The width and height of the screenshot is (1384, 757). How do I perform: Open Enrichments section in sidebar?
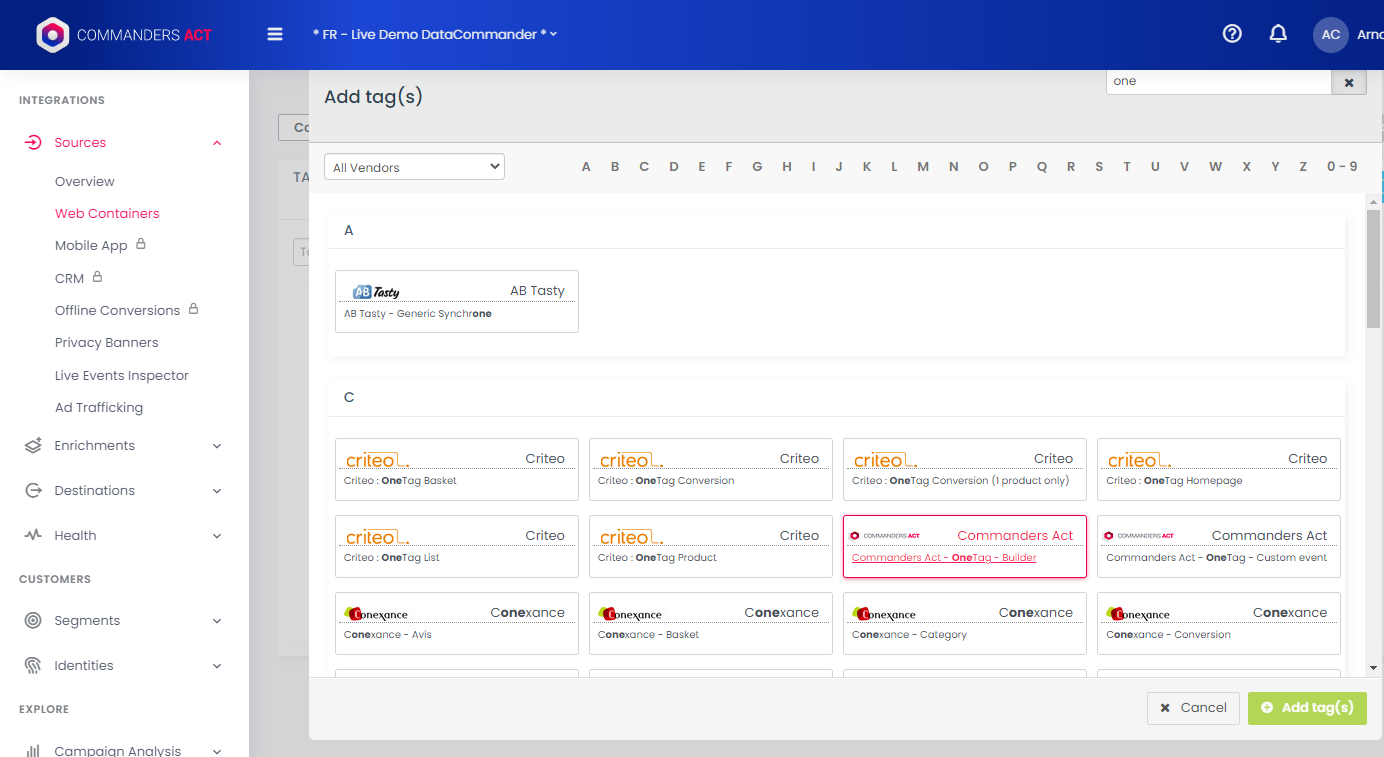94,446
